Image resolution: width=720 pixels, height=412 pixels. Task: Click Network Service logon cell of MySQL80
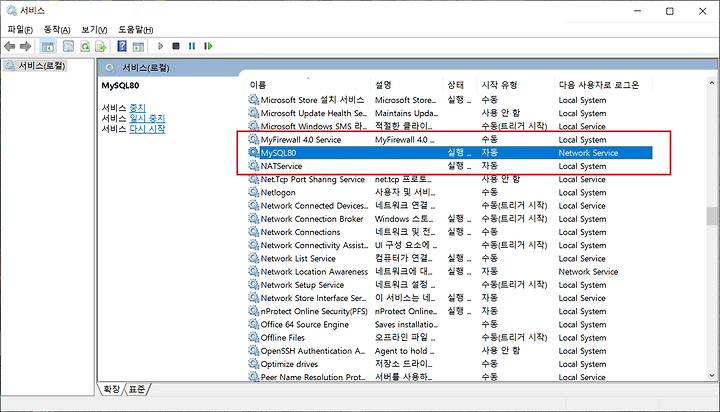pyautogui.click(x=588, y=152)
